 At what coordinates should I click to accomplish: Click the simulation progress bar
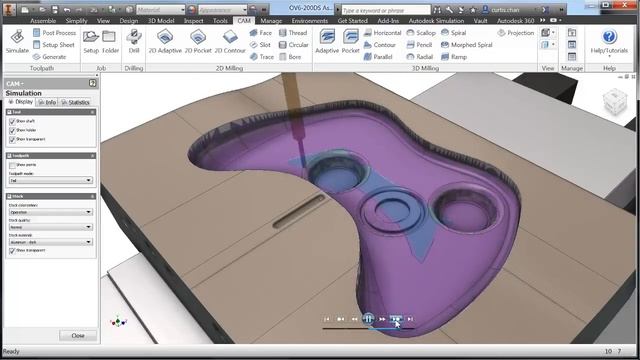(368, 329)
